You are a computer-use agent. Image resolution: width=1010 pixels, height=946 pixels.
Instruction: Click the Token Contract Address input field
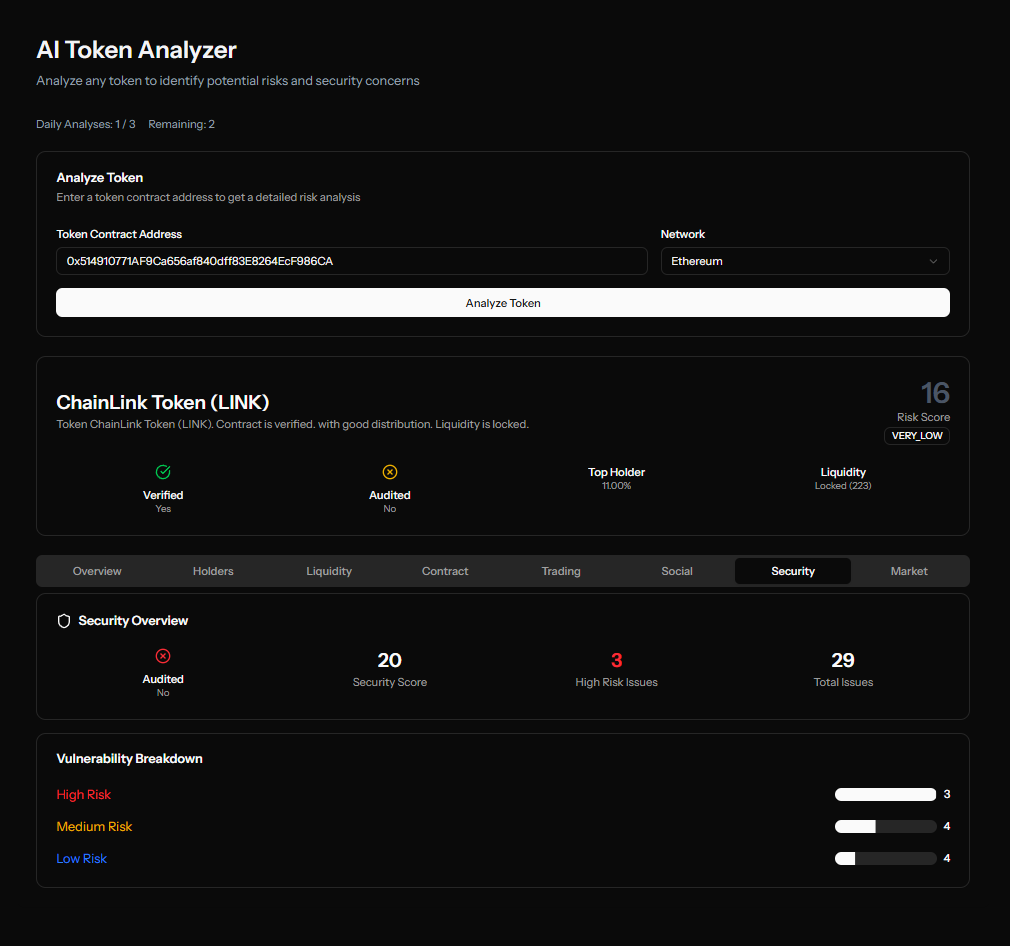point(352,261)
